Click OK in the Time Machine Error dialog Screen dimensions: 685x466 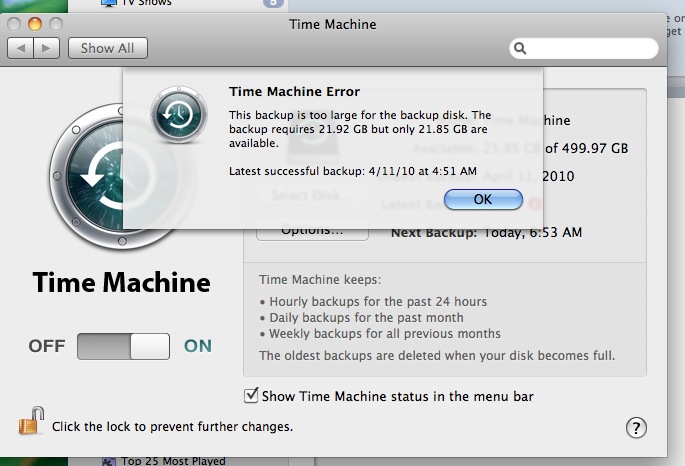[483, 199]
